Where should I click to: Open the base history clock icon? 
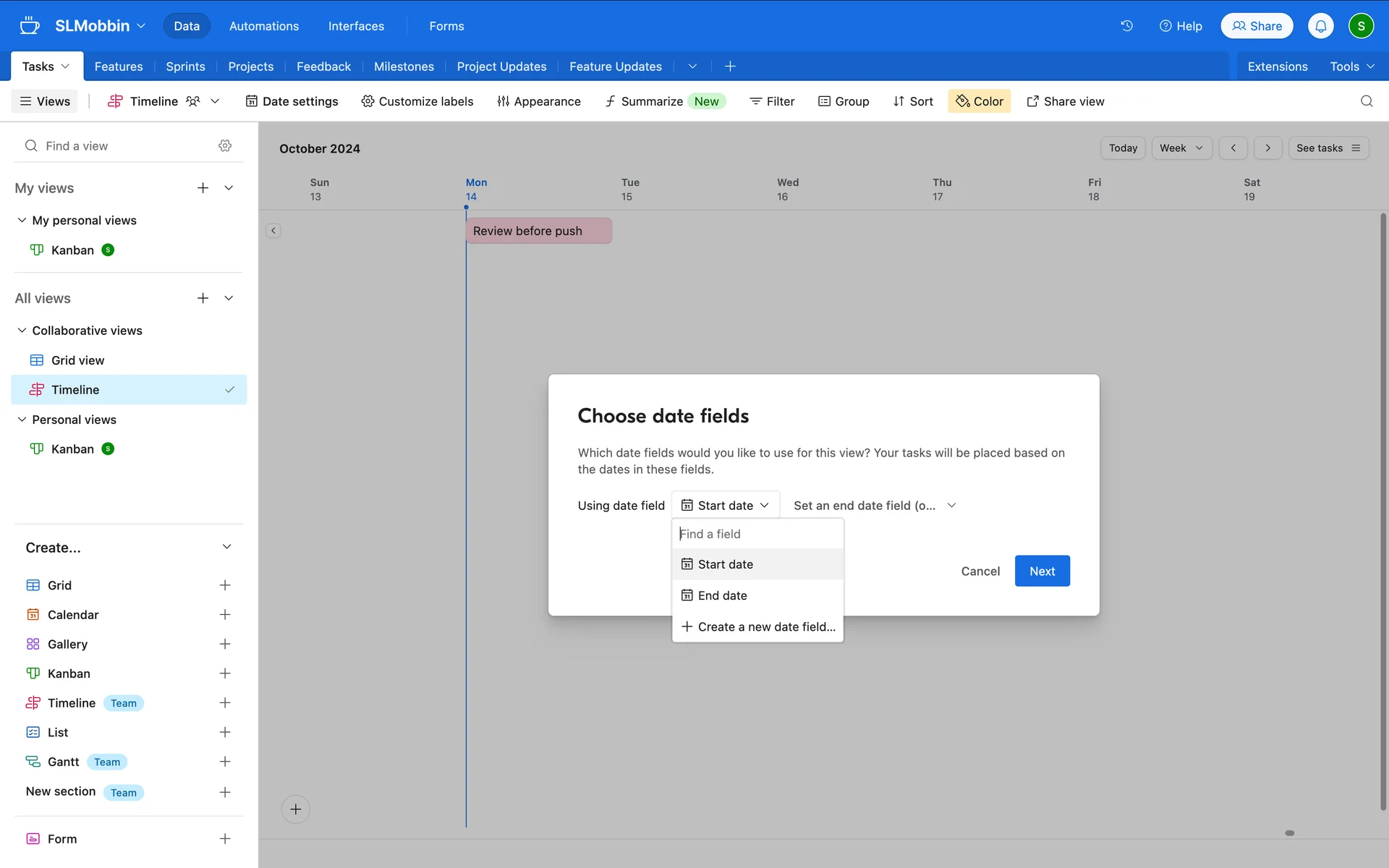coord(1126,26)
